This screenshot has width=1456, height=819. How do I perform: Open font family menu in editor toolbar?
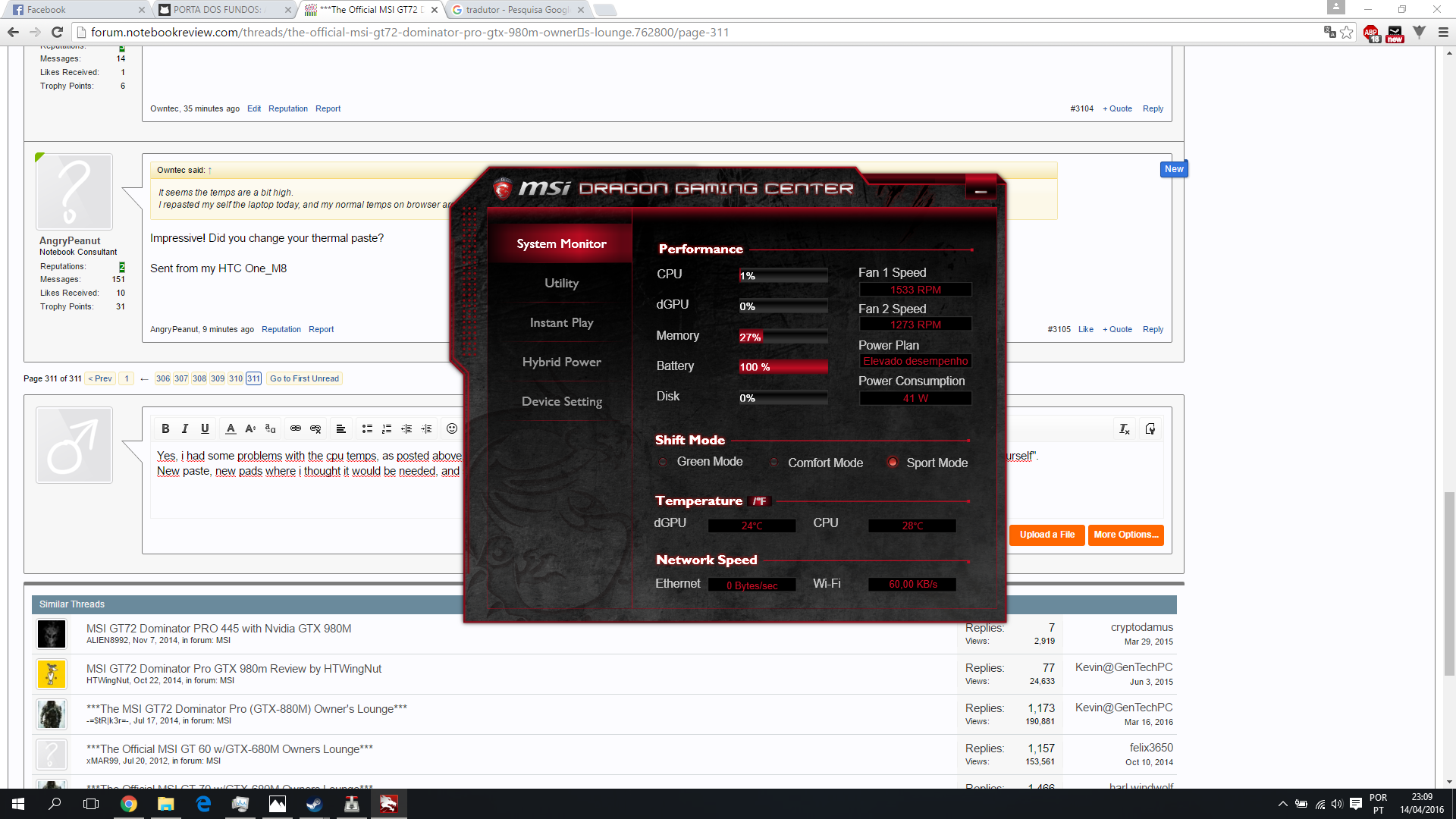[x=271, y=429]
